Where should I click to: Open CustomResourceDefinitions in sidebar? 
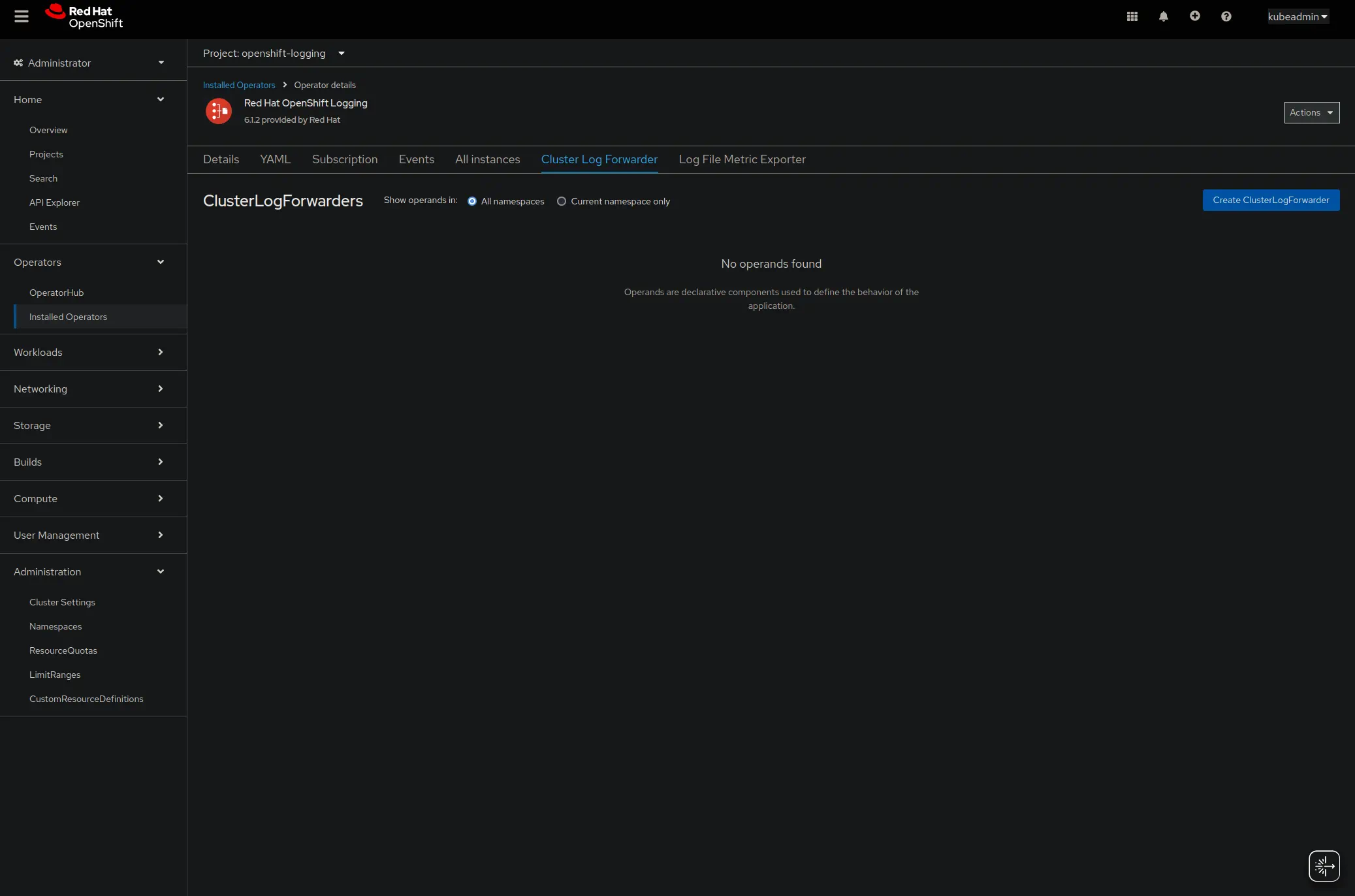(x=86, y=699)
